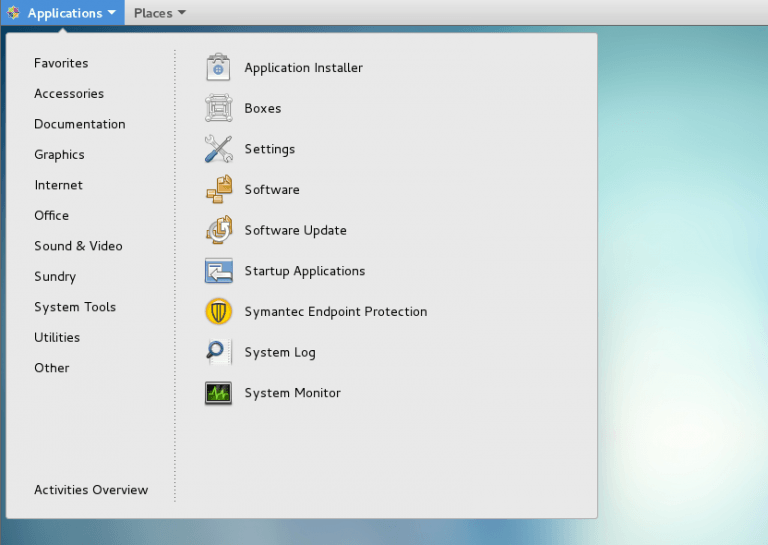
Task: Open Boxes via its cube icon
Action: pos(218,108)
